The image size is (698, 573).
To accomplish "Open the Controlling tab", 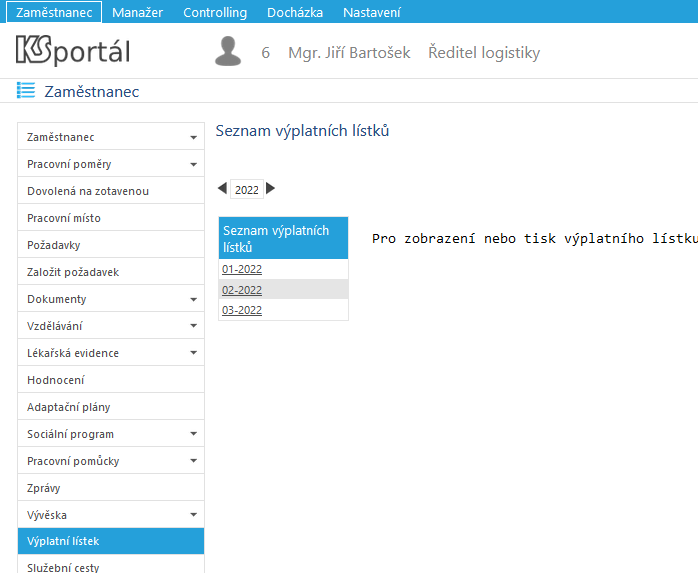I will pyautogui.click(x=215, y=12).
